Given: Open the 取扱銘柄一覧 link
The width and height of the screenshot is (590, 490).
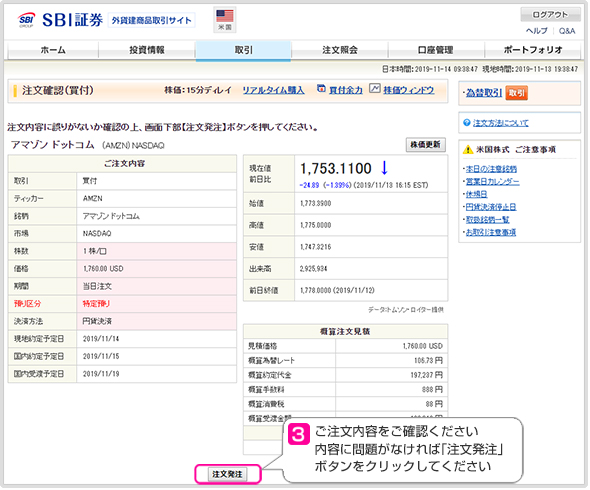Looking at the screenshot, I should [487, 219].
